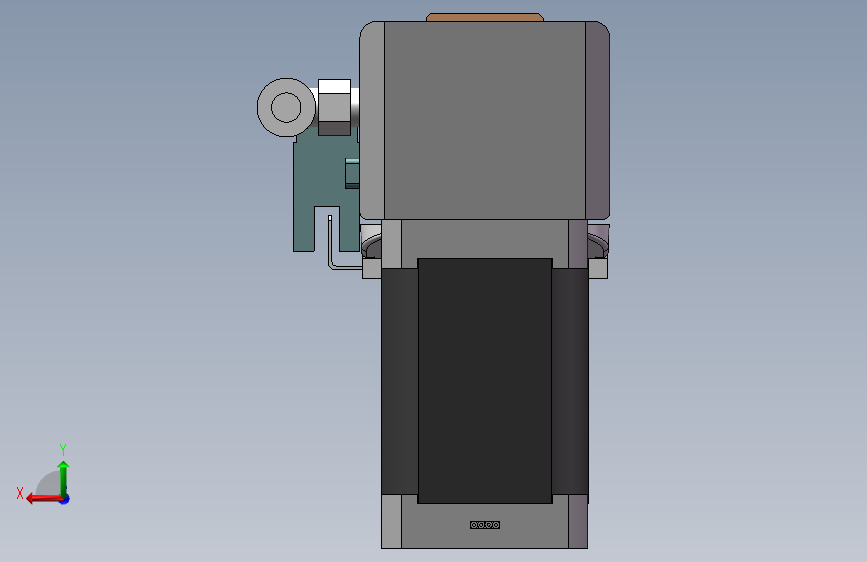Select the right black side of motor body
Image resolution: width=867 pixels, height=562 pixels.
pyautogui.click(x=570, y=382)
